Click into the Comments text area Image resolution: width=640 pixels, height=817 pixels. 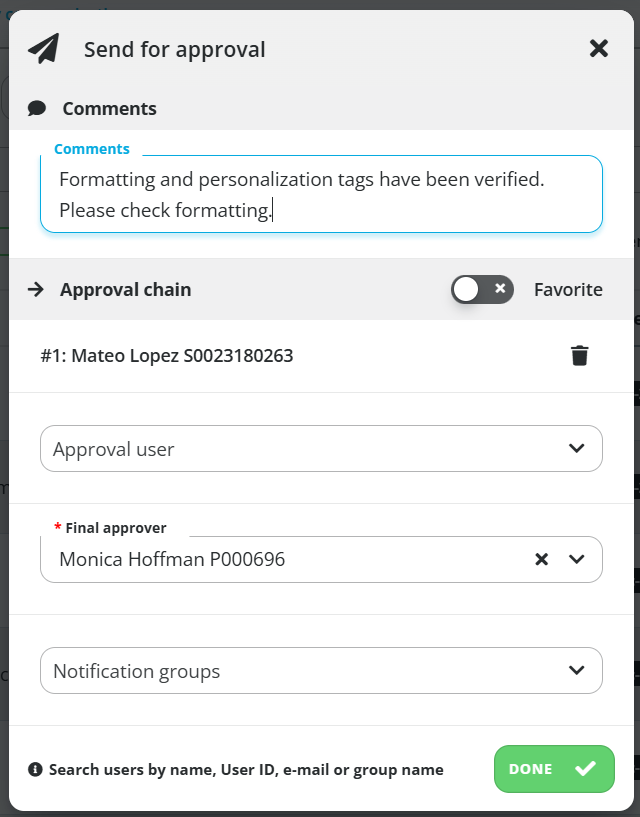tap(321, 194)
